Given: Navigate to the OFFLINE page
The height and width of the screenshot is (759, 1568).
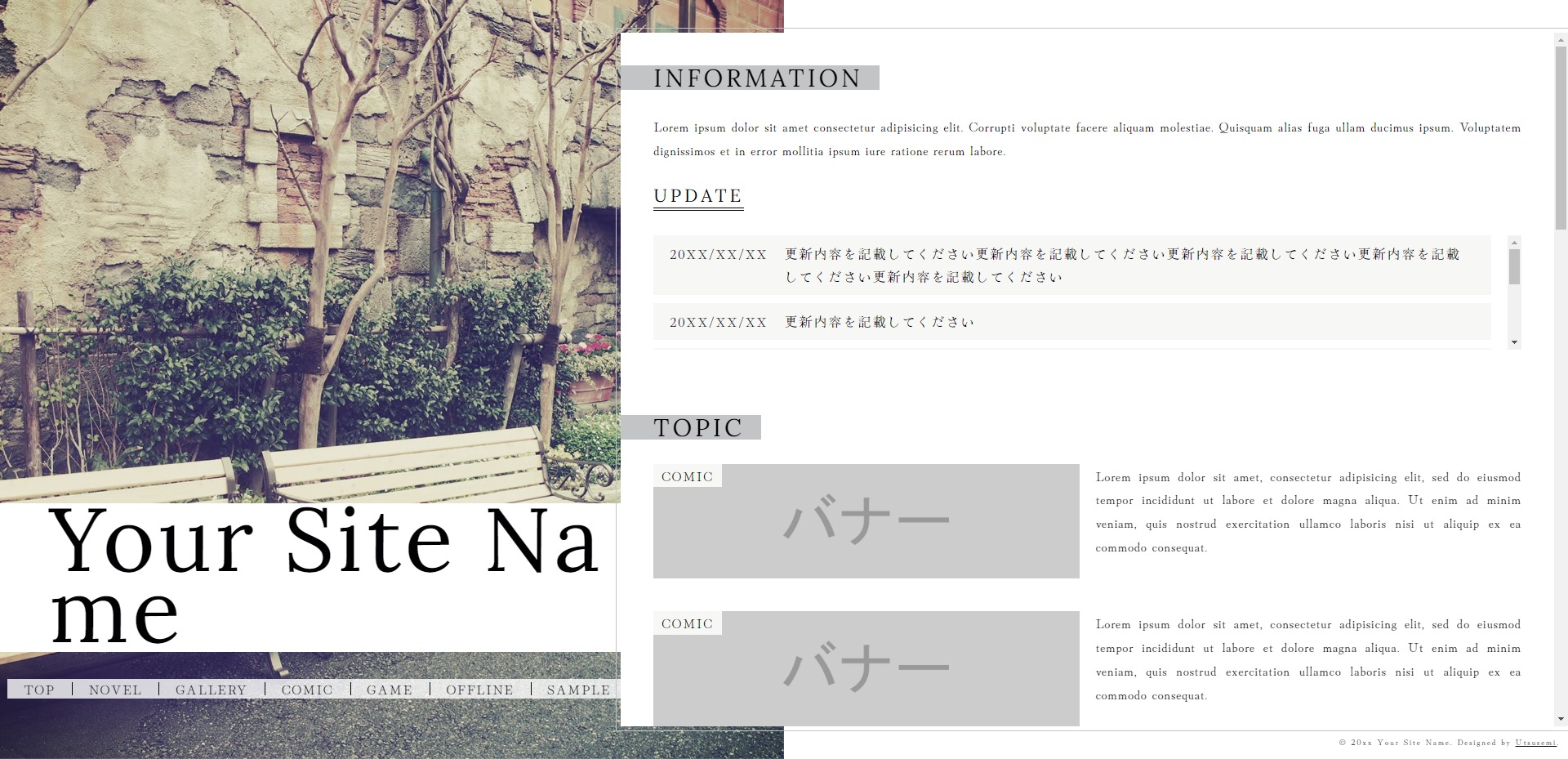Looking at the screenshot, I should tap(479, 690).
